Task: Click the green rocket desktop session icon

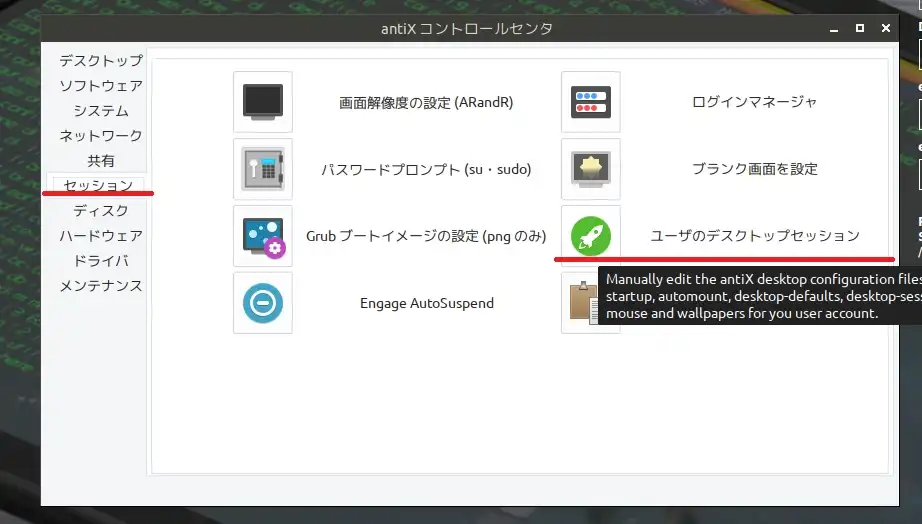Action: (x=590, y=236)
